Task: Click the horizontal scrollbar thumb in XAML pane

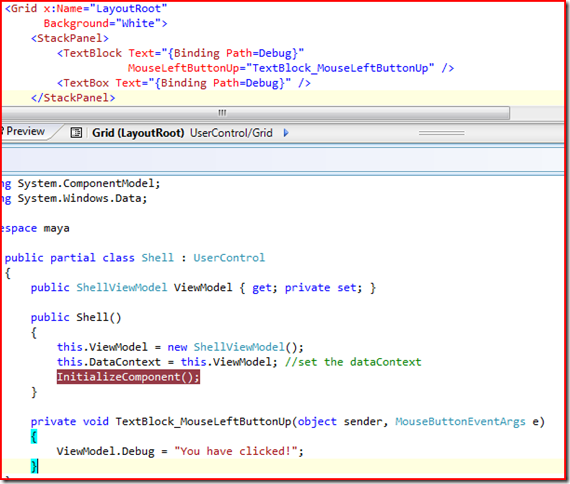Action: pos(256,113)
